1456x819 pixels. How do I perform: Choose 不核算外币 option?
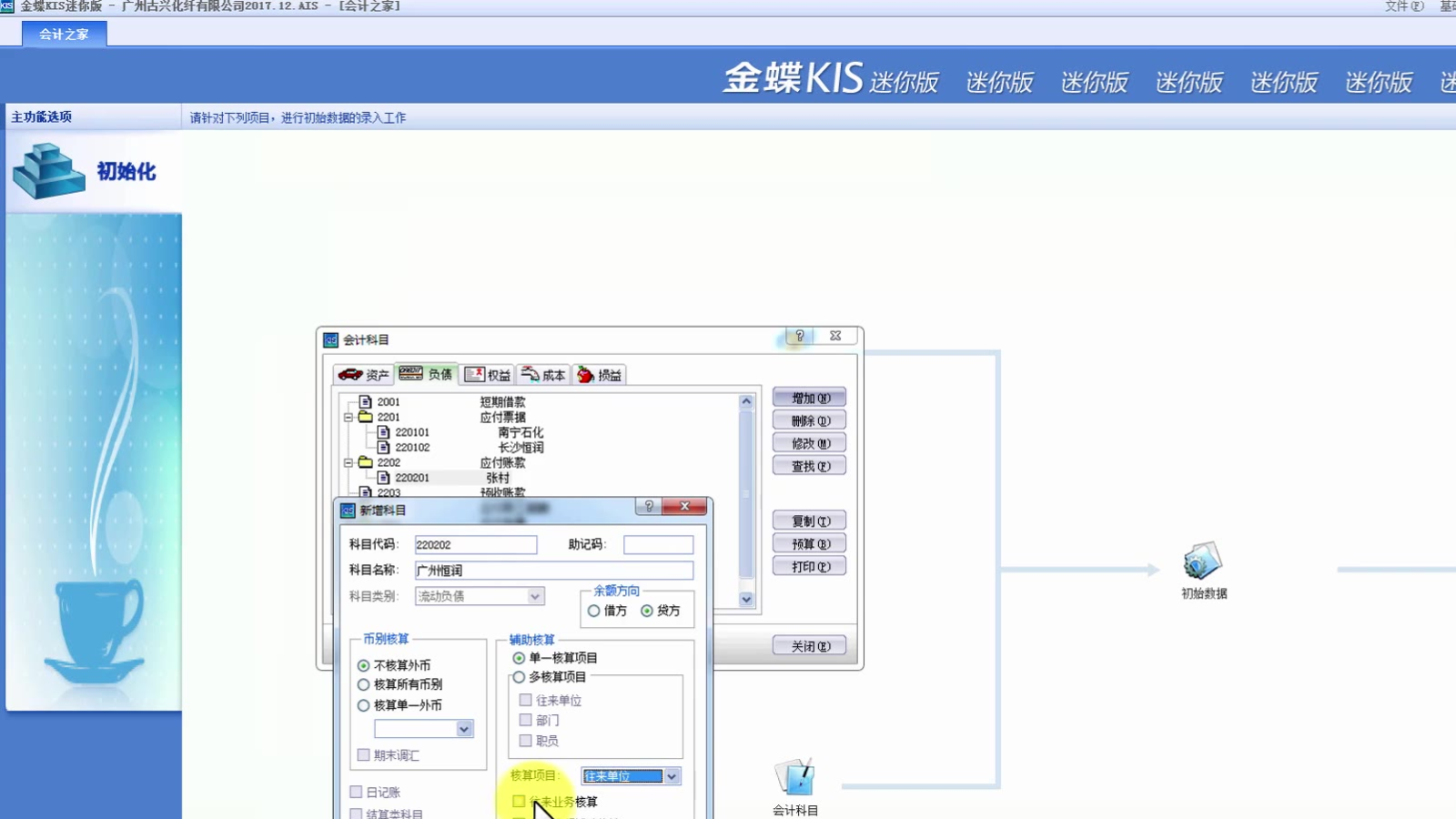tap(364, 665)
